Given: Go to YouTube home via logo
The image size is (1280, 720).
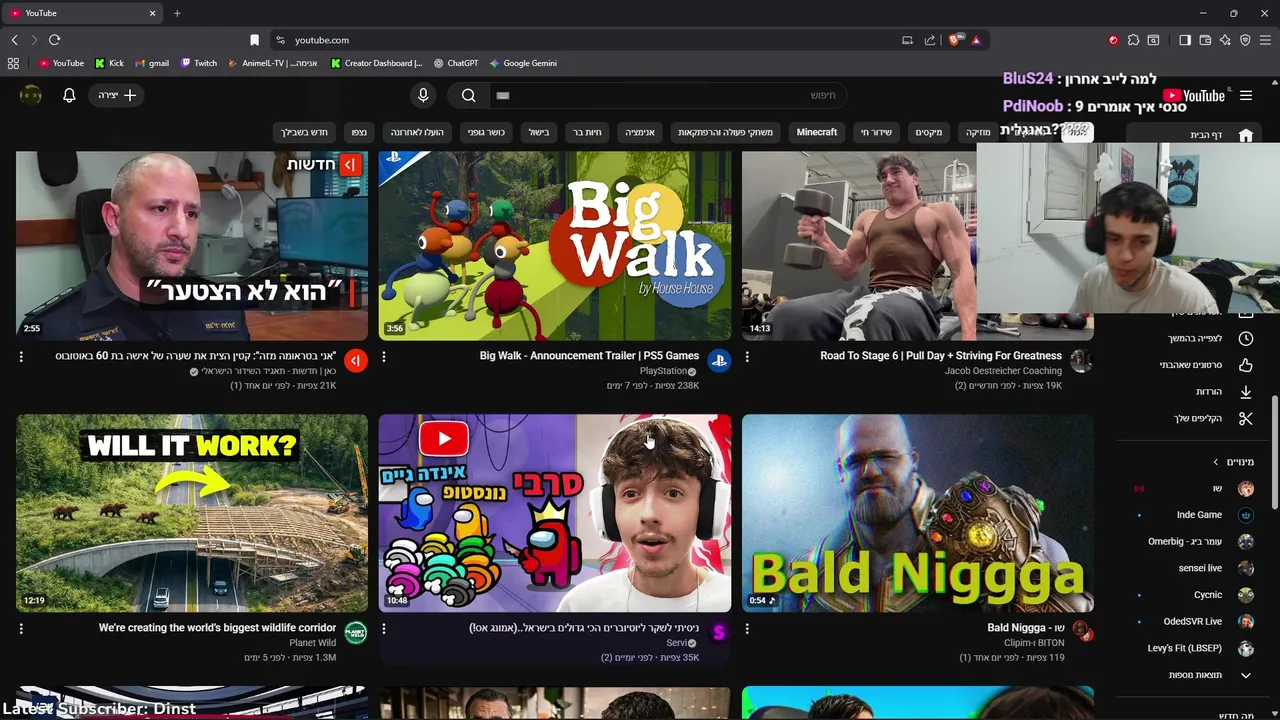Looking at the screenshot, I should tap(1194, 95).
